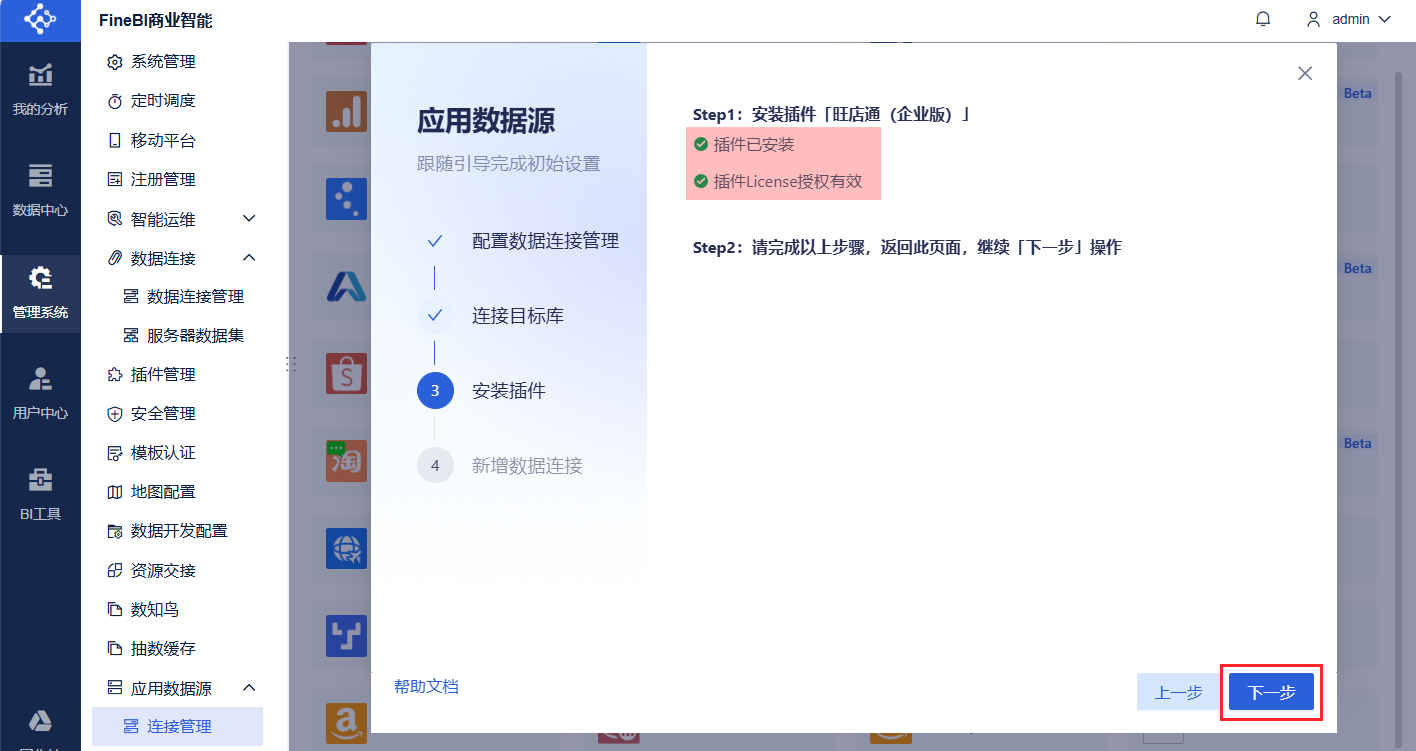Click the green check beside 插件已安装

tap(701, 144)
